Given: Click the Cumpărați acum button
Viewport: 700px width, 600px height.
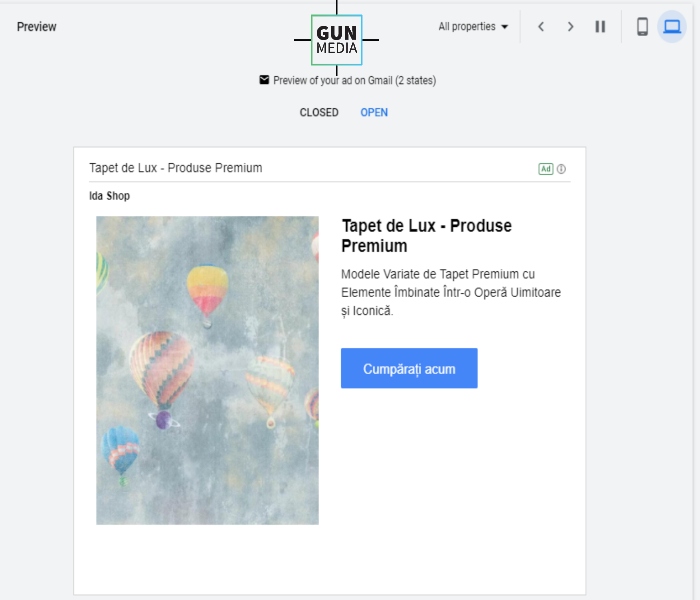Looking at the screenshot, I should [409, 368].
